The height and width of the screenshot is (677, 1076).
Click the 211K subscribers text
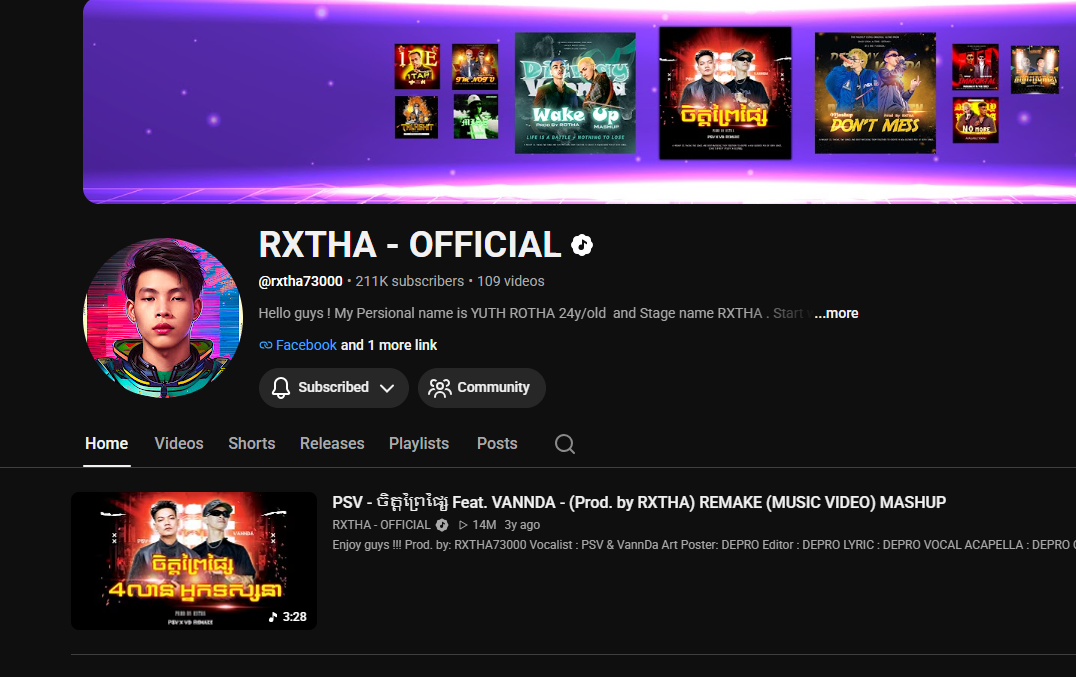pos(410,281)
